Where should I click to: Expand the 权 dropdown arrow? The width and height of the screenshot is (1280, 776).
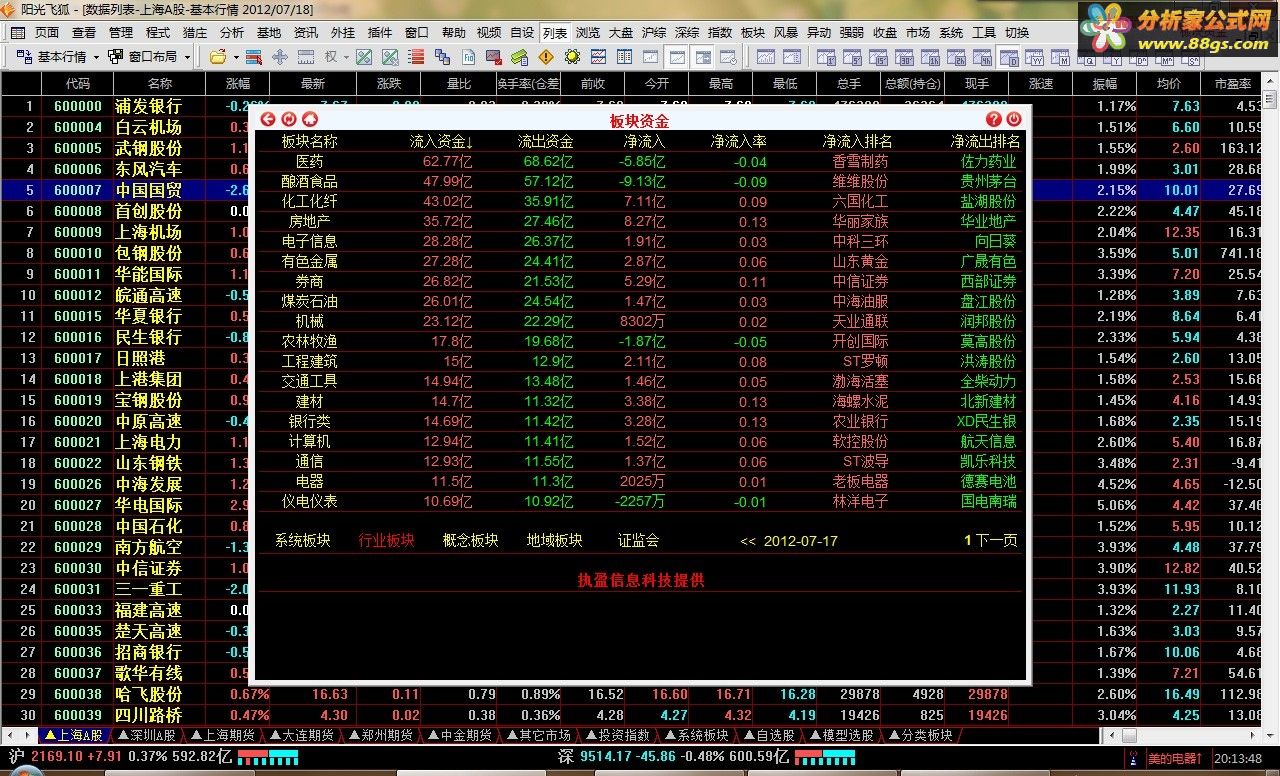(x=346, y=57)
